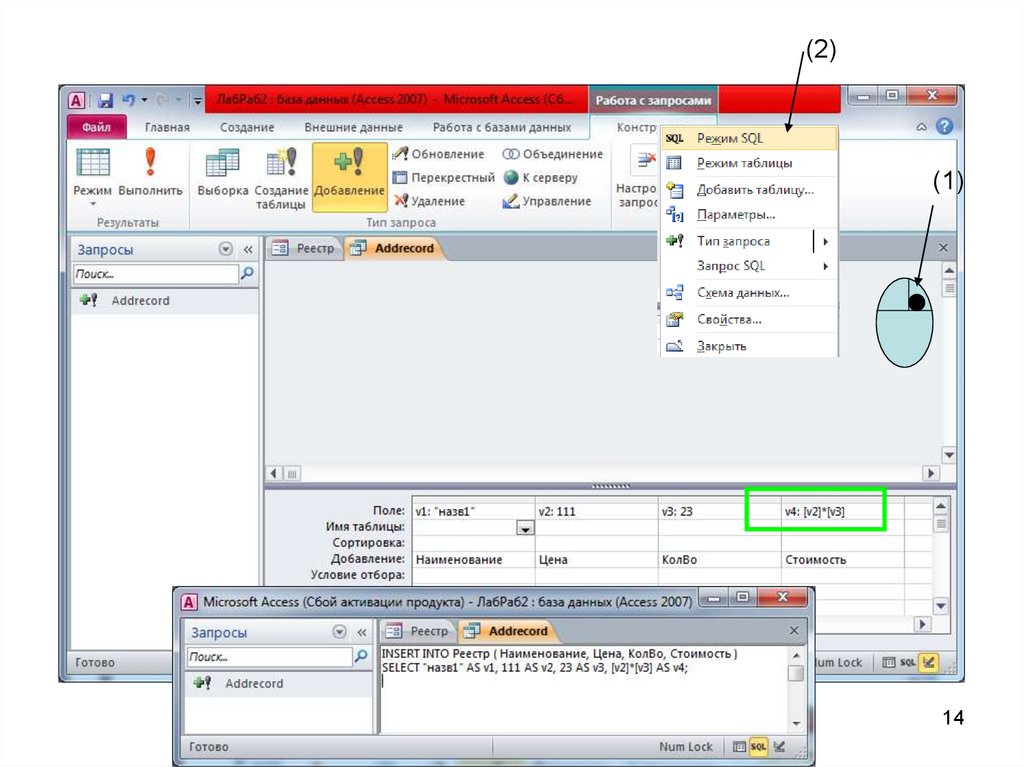Click the Наименование append-to cell
Image resolution: width=1024 pixels, height=767 pixels.
click(473, 560)
